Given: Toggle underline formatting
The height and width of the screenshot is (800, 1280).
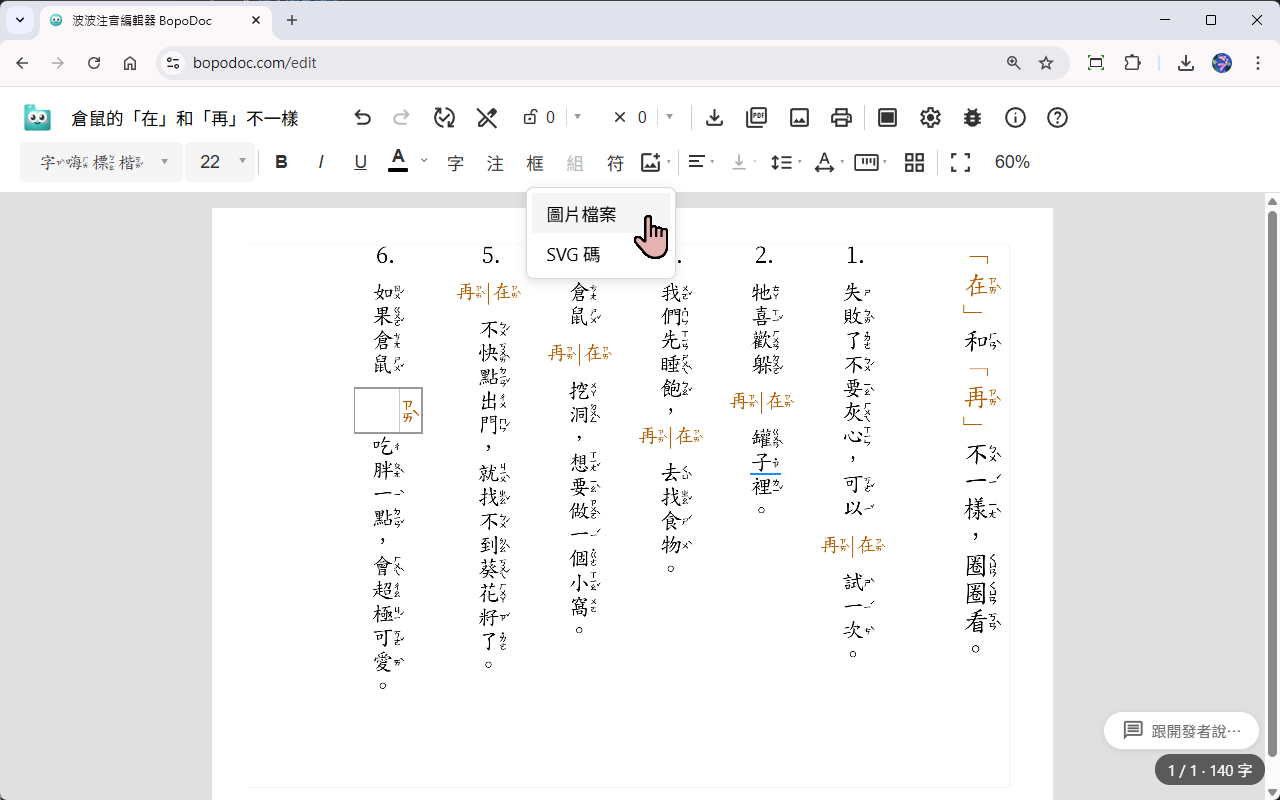Looking at the screenshot, I should (x=360, y=162).
